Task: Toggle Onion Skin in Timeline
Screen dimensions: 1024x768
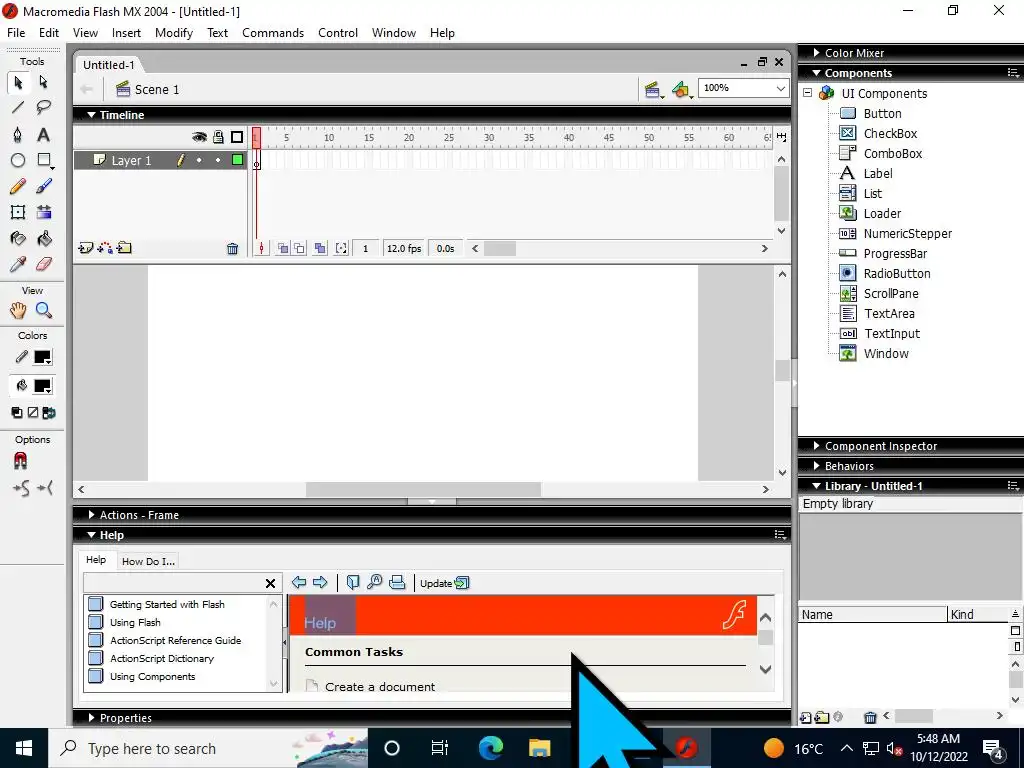Action: (283, 248)
